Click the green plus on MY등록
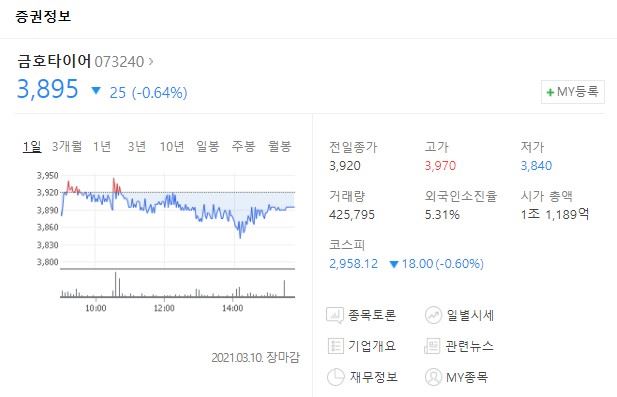 click(550, 92)
